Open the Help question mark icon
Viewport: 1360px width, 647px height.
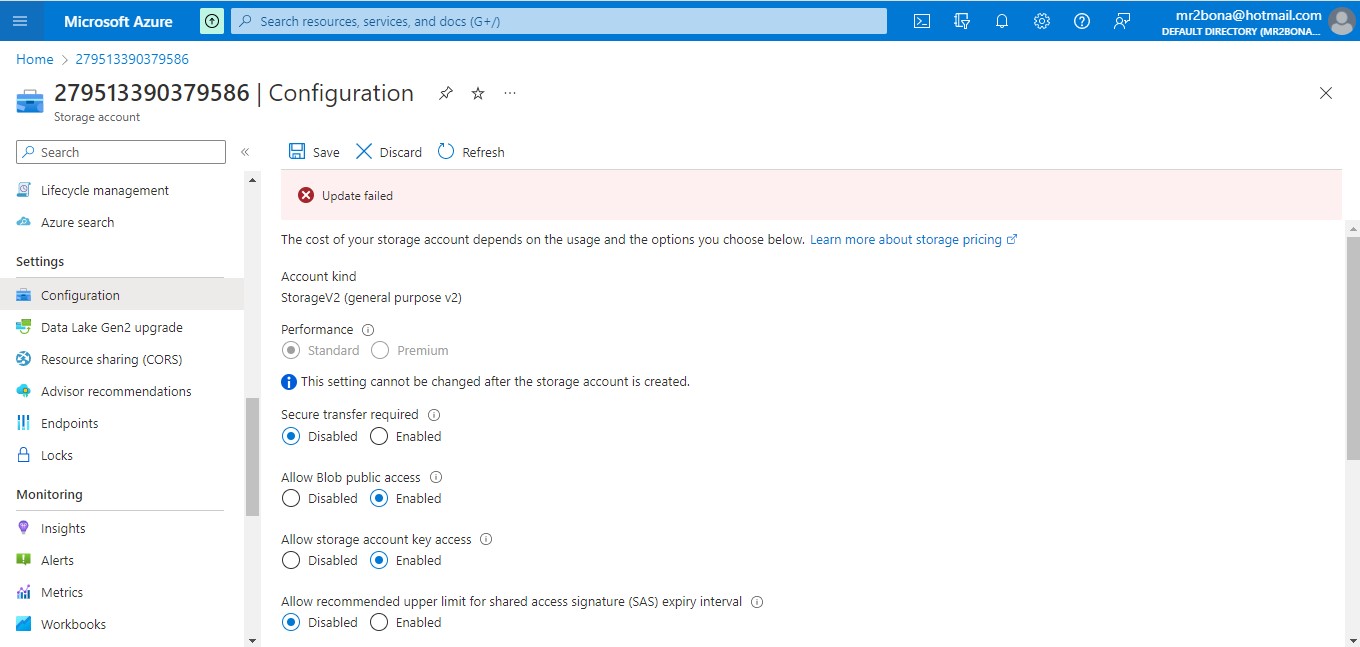point(1081,21)
